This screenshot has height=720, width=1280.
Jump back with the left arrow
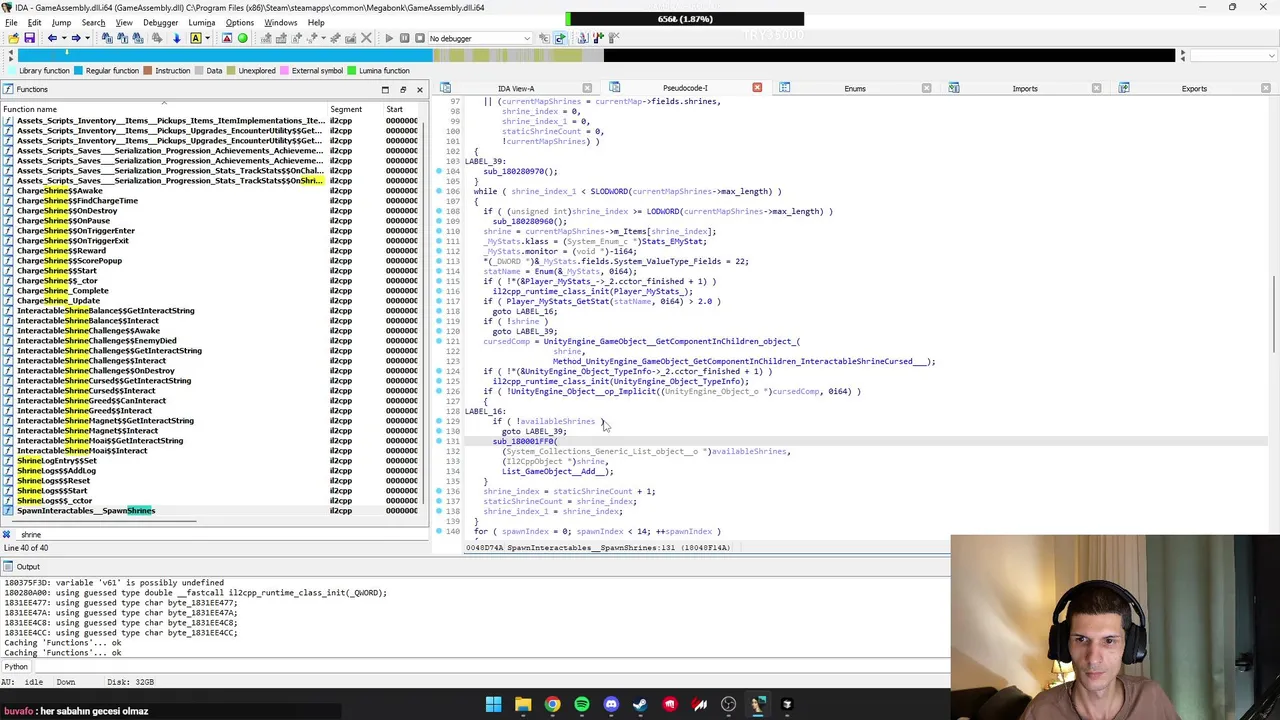pyautogui.click(x=52, y=38)
